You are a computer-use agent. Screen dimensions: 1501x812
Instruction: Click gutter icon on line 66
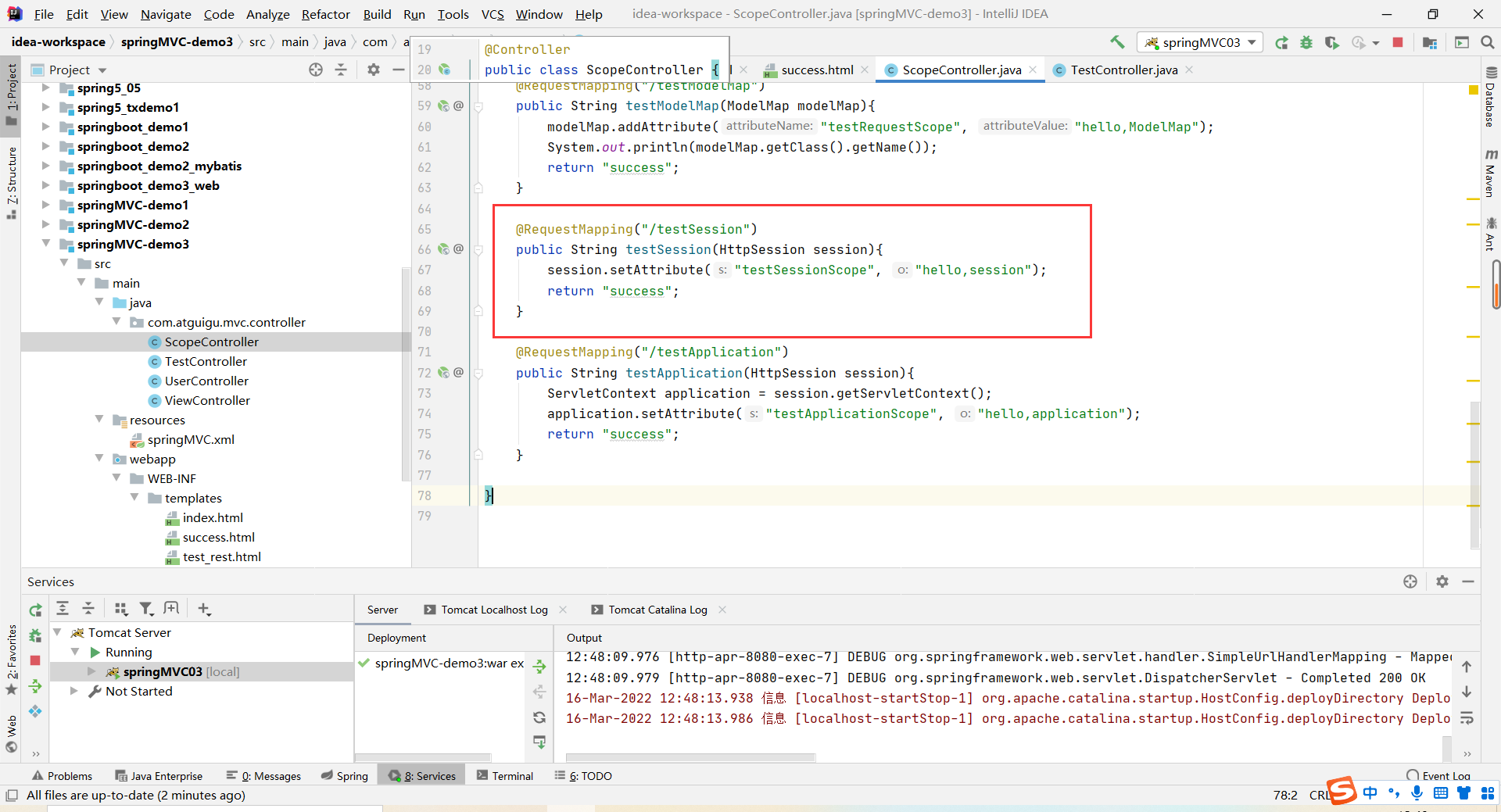point(444,249)
